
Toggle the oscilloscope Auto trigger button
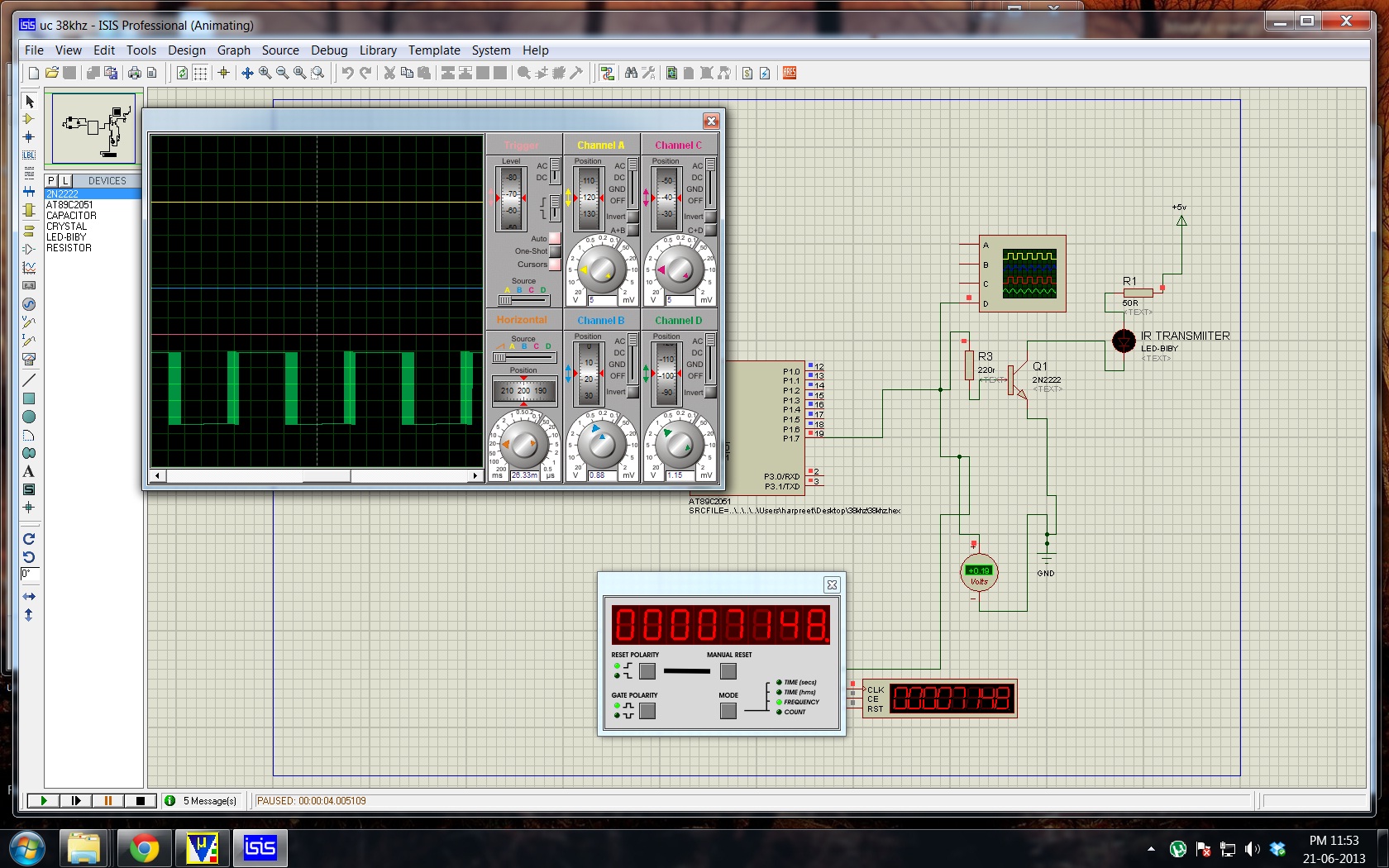point(555,239)
